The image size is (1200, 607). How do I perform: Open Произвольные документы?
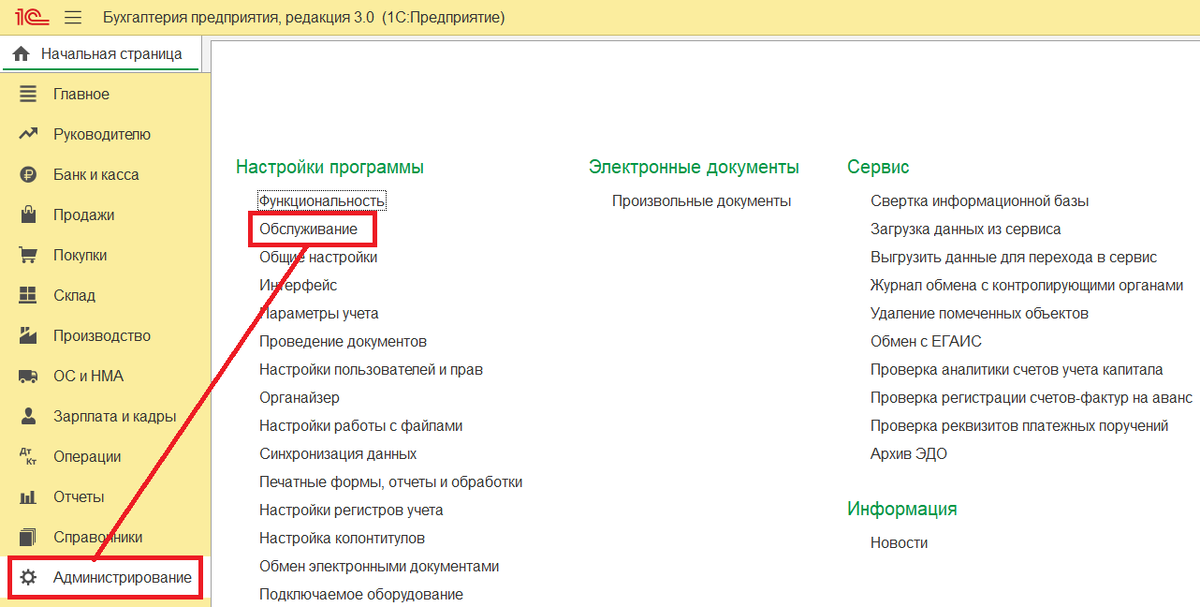(702, 201)
